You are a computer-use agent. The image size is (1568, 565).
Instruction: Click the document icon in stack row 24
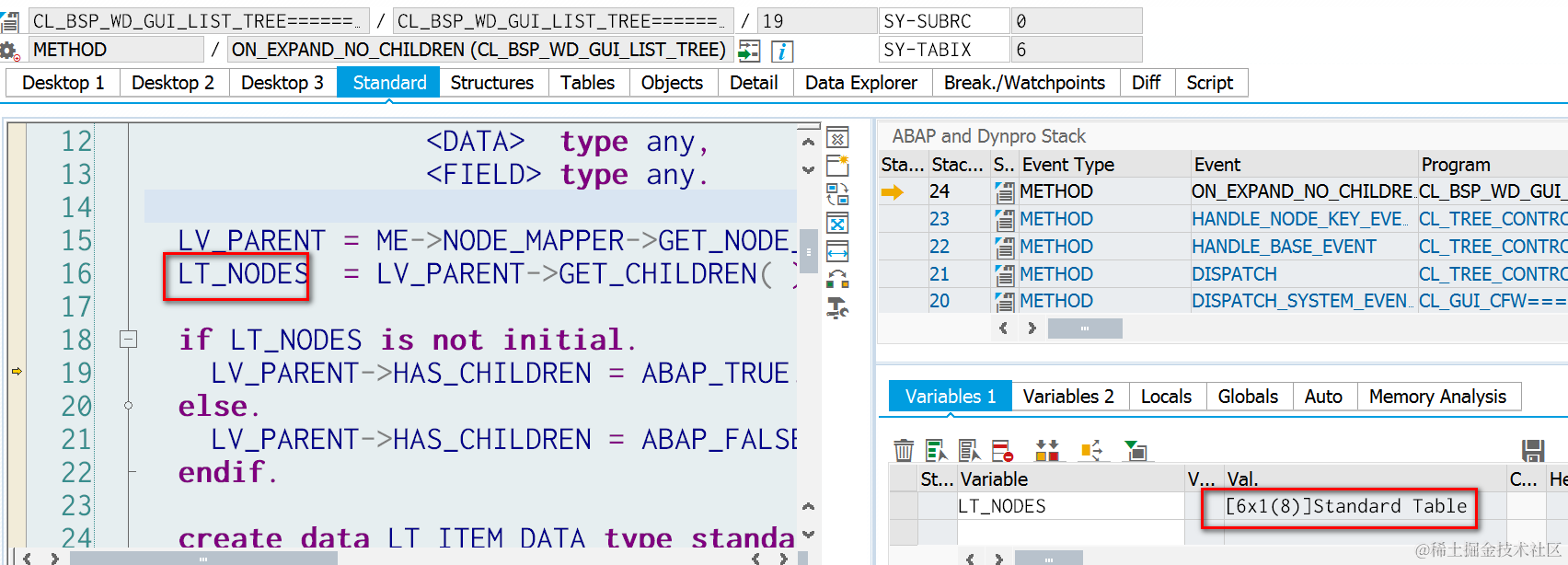pos(1004,191)
